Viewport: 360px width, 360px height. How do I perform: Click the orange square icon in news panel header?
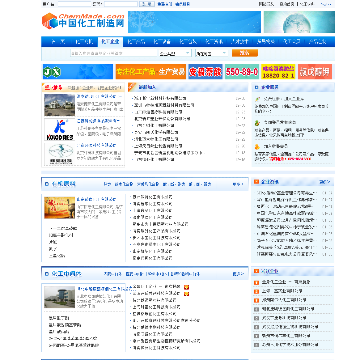click(x=256, y=182)
